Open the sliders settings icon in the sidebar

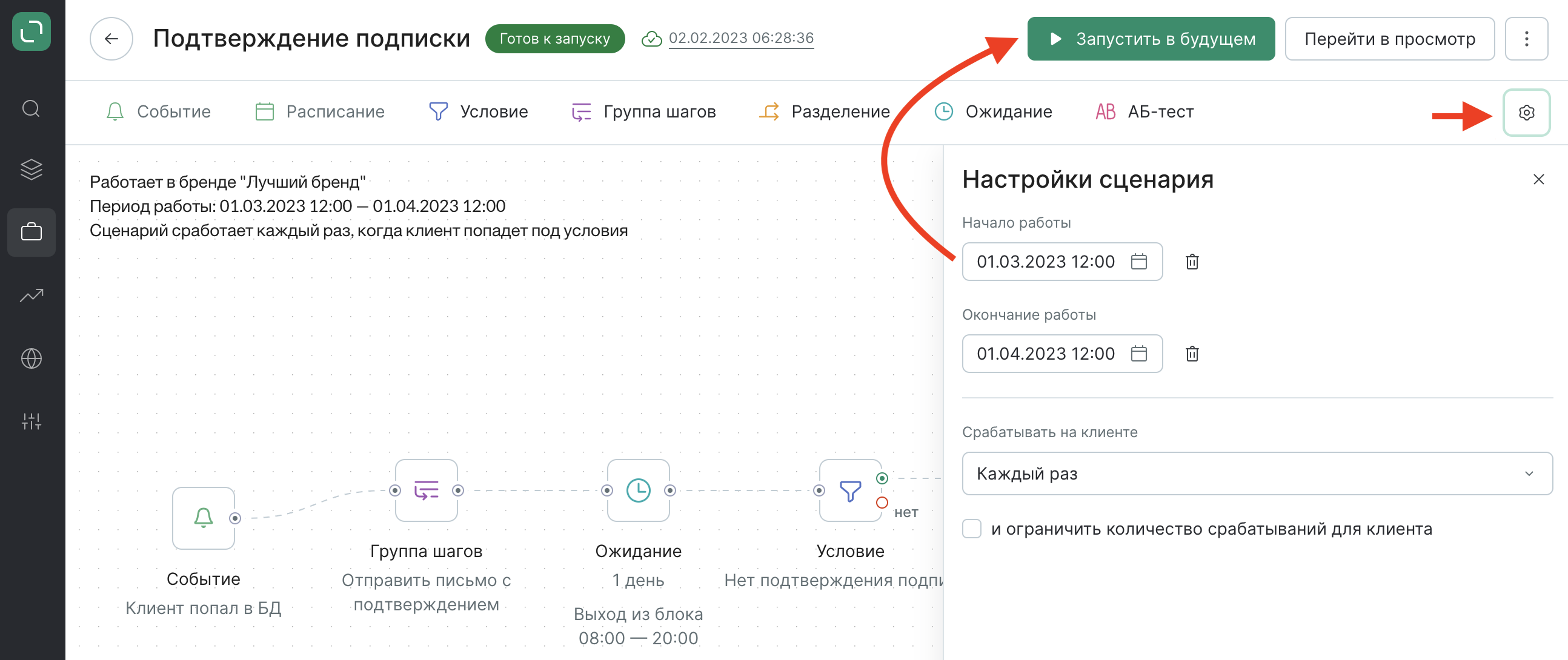coord(31,421)
